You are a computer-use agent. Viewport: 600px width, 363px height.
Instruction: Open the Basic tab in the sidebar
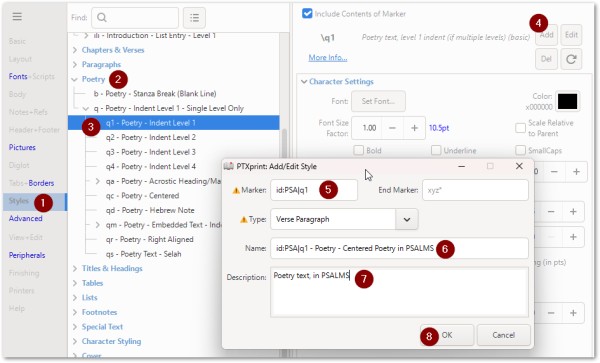(17, 41)
